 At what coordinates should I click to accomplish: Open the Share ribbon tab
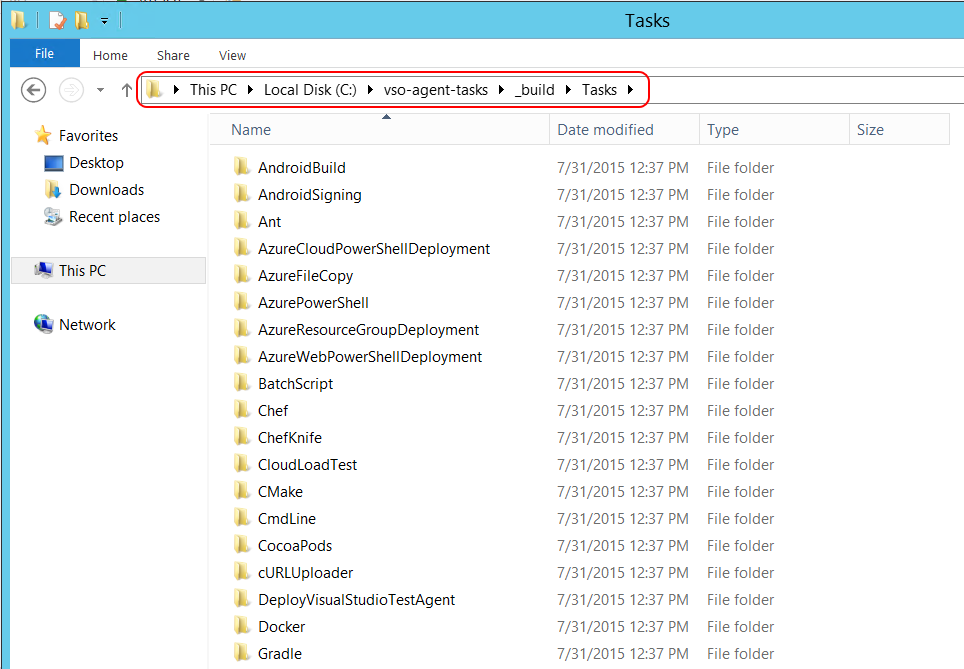point(173,55)
